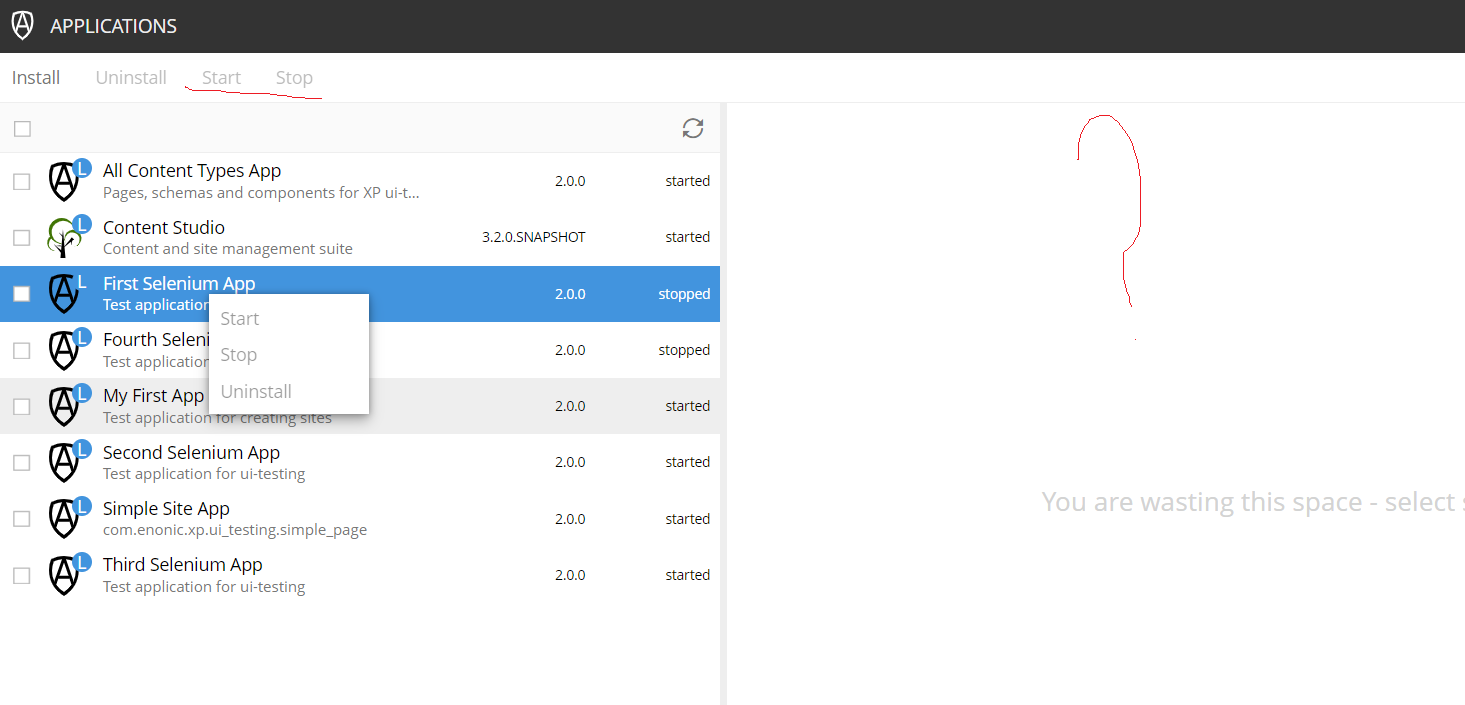Click First Selenium App row name
1465x705 pixels.
point(179,283)
